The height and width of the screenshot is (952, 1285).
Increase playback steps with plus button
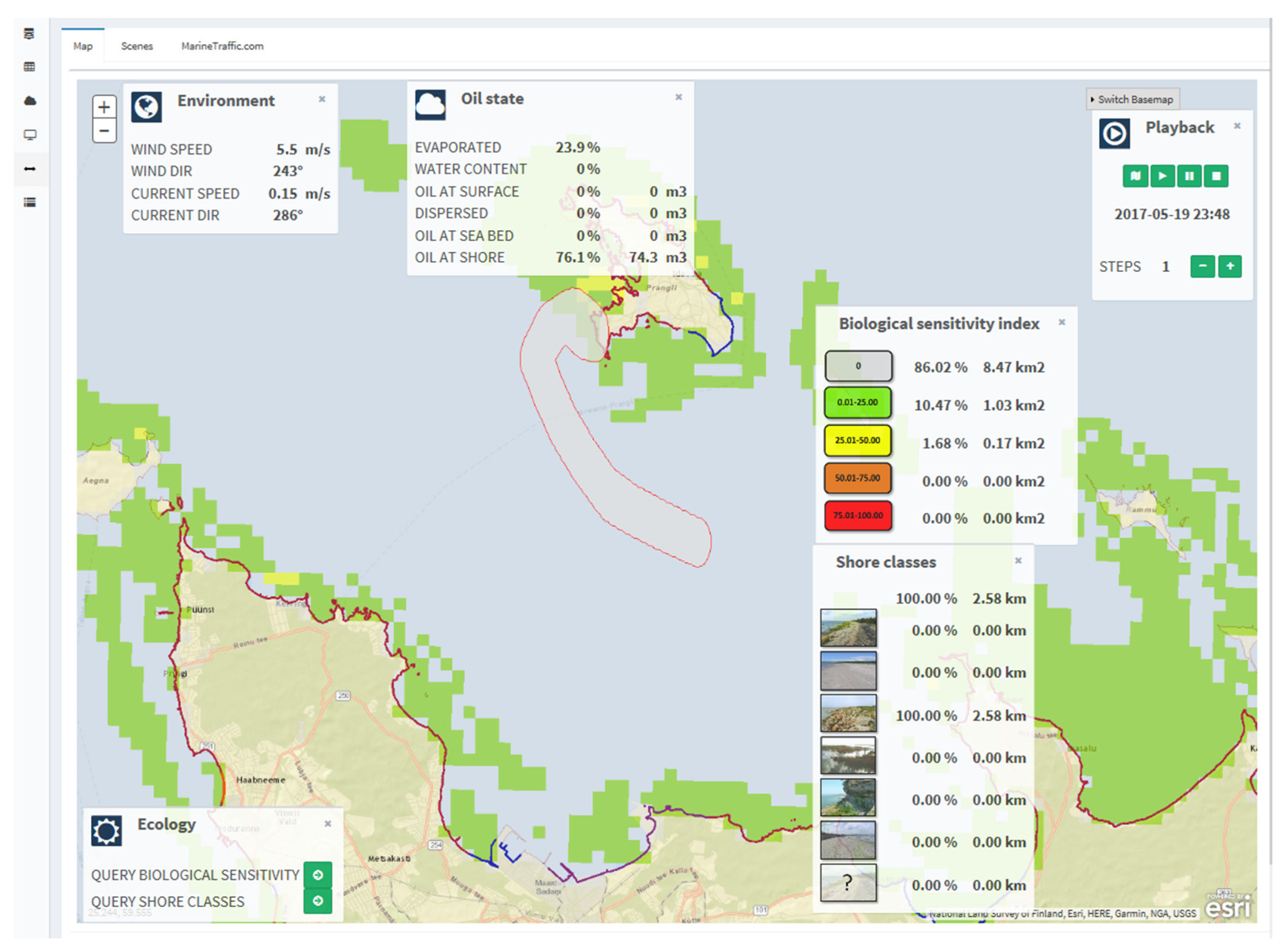click(1230, 266)
